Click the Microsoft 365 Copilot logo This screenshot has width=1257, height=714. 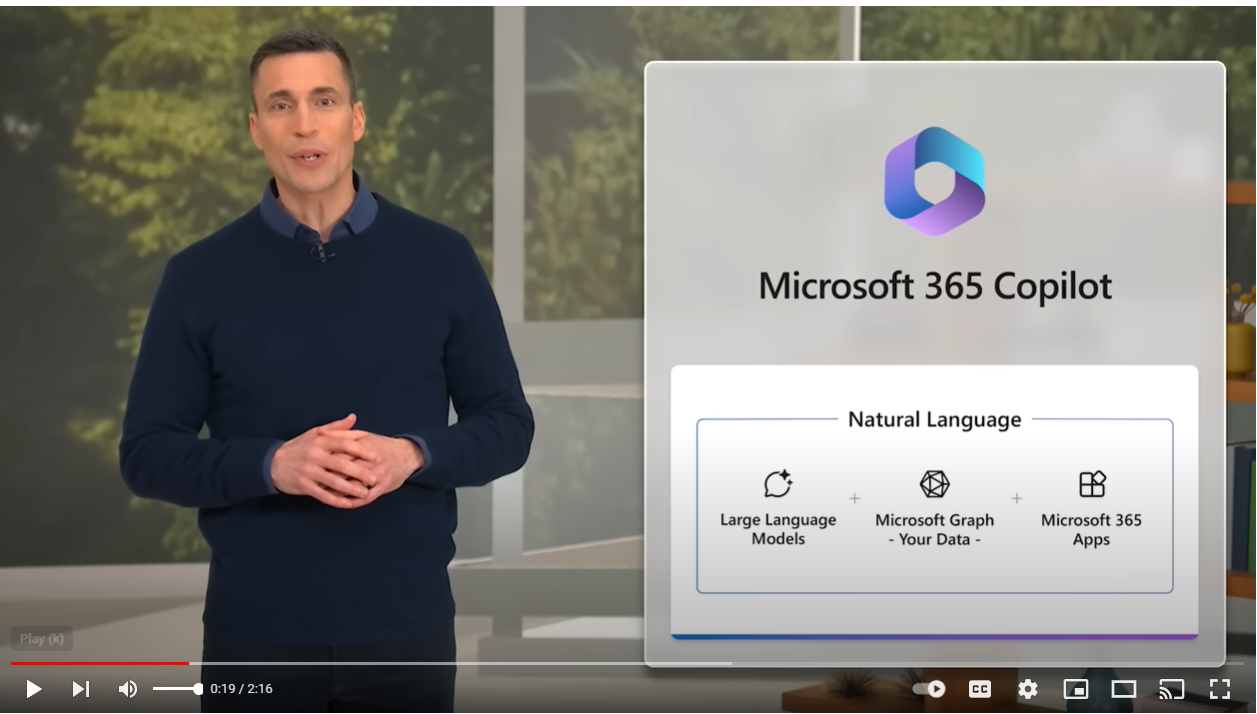935,181
